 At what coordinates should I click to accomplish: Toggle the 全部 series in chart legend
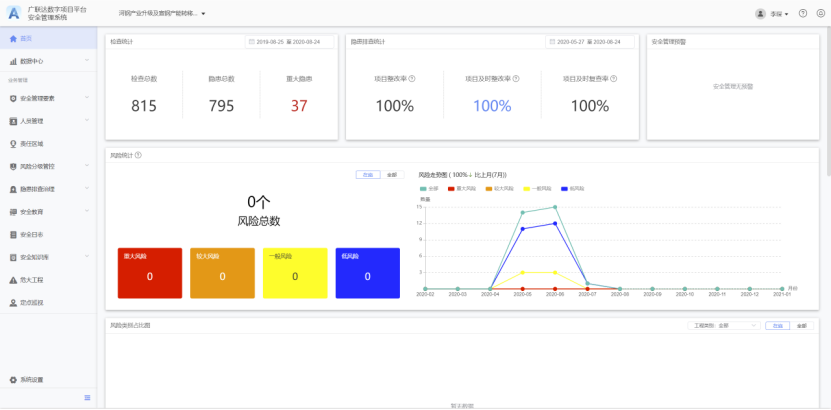coord(429,188)
